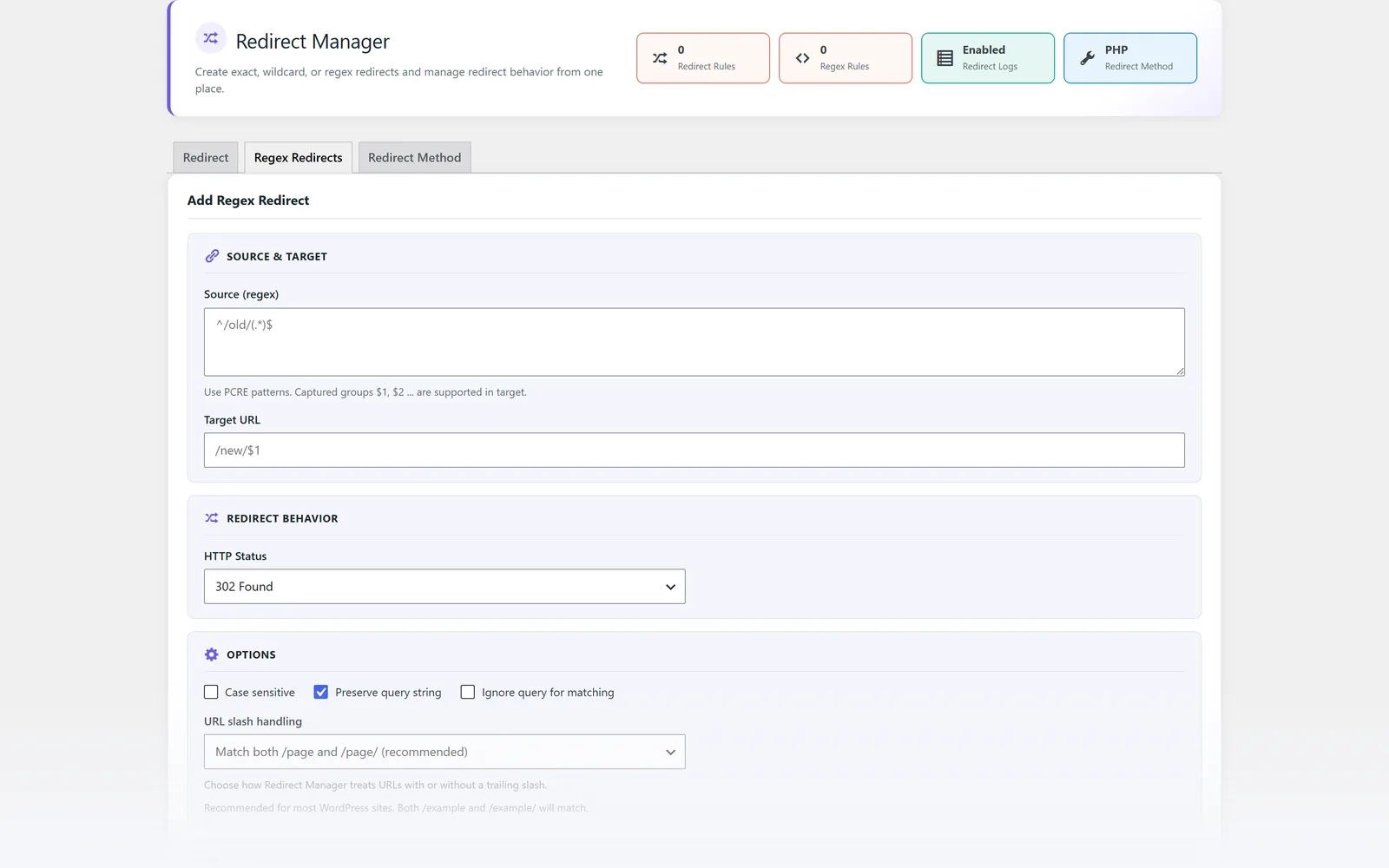Switch to the Redirect tab

[206, 157]
